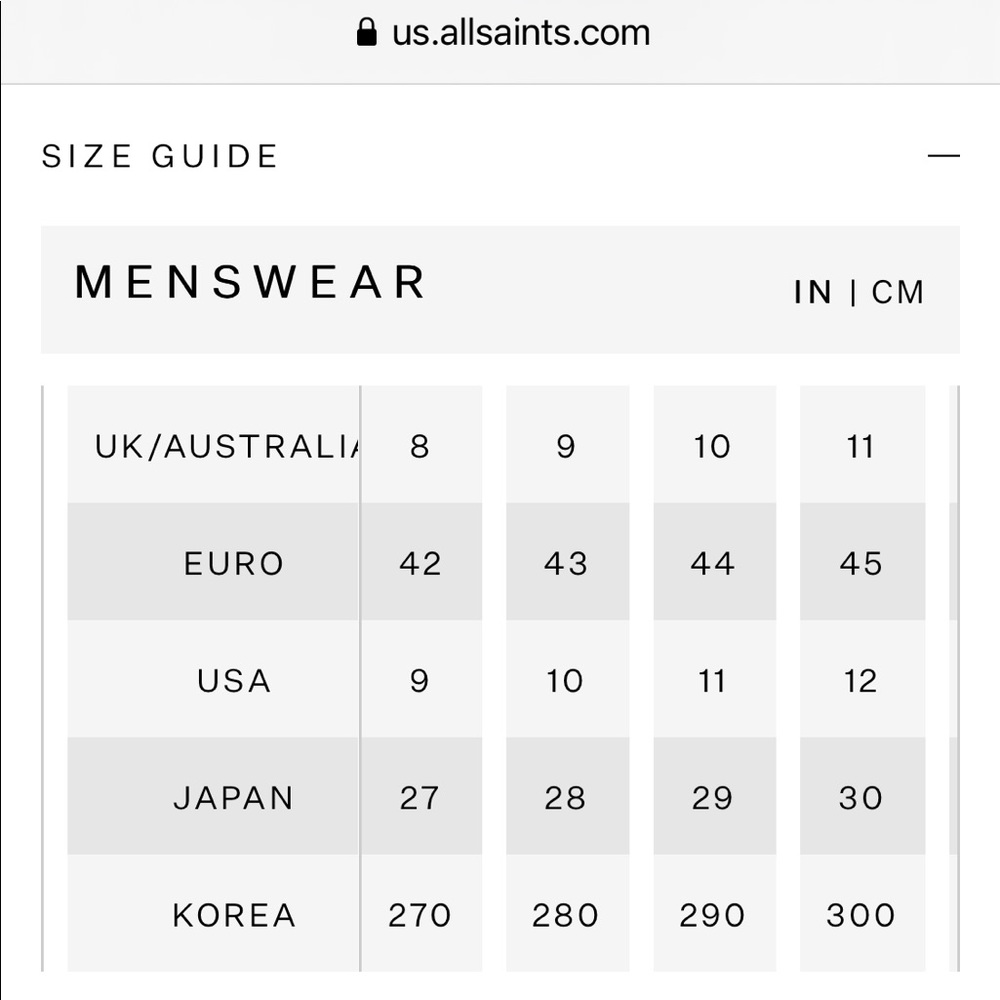The image size is (1000, 1000).
Task: Click the MENSWEAR heading
Action: (251, 283)
